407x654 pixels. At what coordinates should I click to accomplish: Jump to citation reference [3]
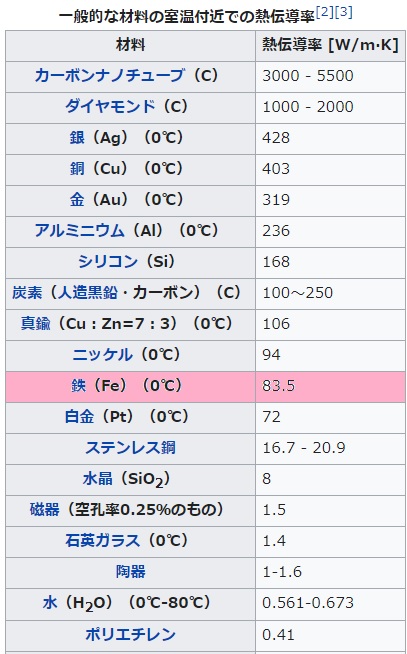click(x=343, y=12)
